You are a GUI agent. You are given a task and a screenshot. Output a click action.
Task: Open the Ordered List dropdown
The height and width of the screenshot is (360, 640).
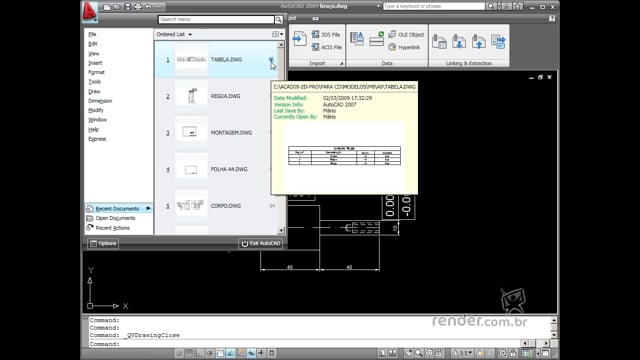(x=174, y=34)
